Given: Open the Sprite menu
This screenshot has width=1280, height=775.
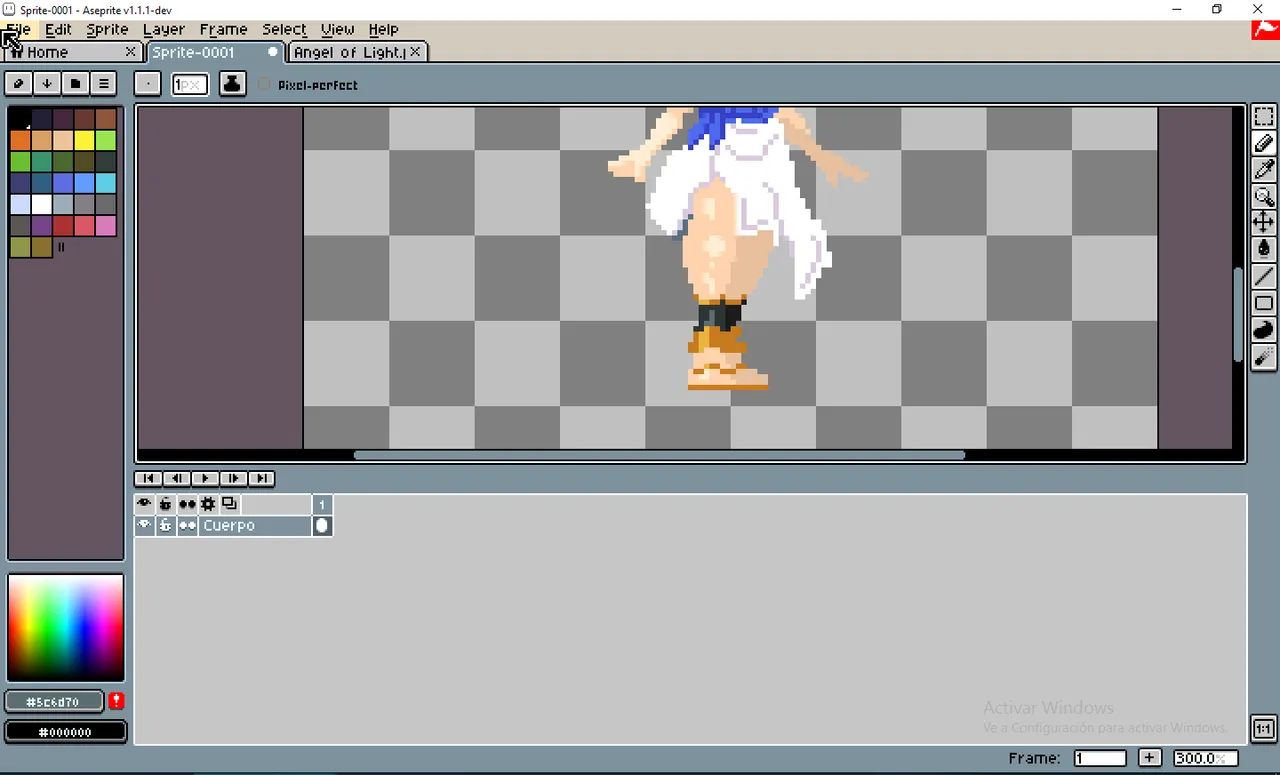Looking at the screenshot, I should [107, 29].
